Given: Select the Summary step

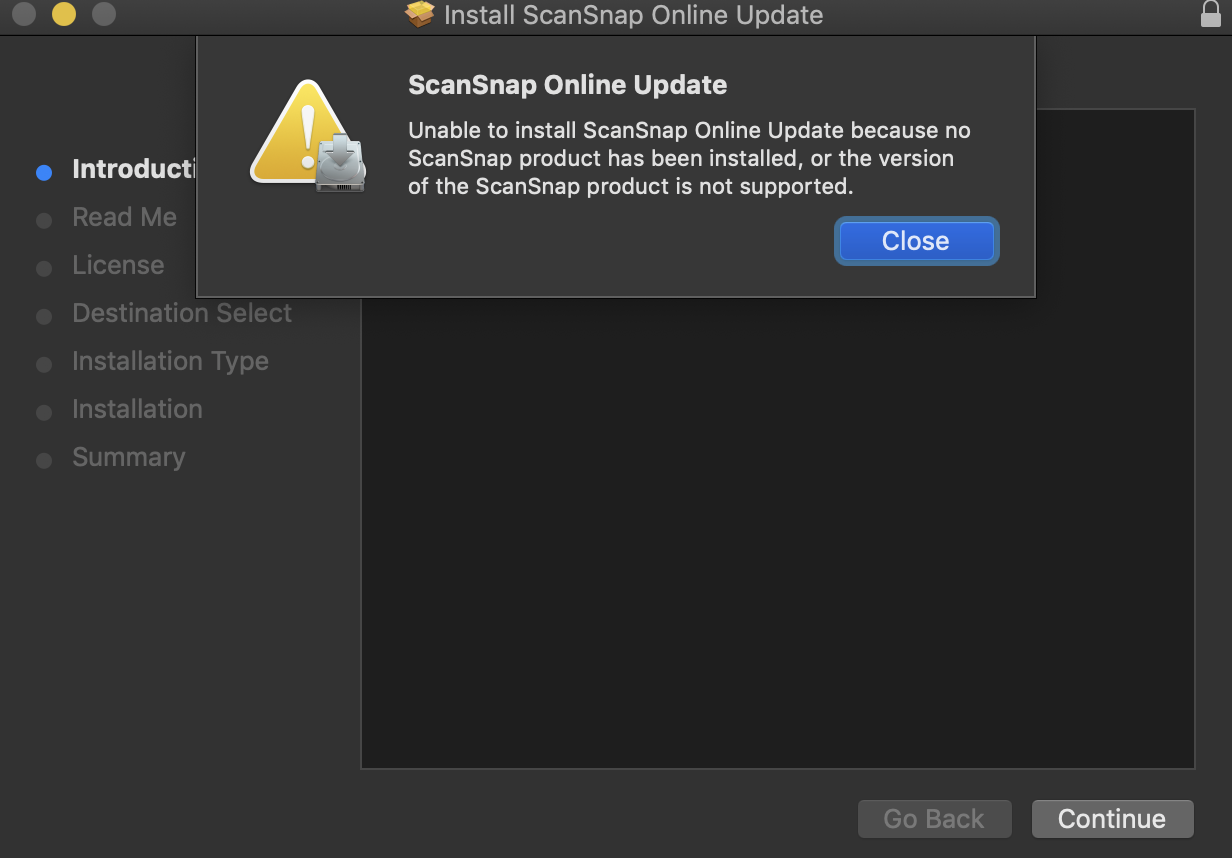Looking at the screenshot, I should (128, 457).
